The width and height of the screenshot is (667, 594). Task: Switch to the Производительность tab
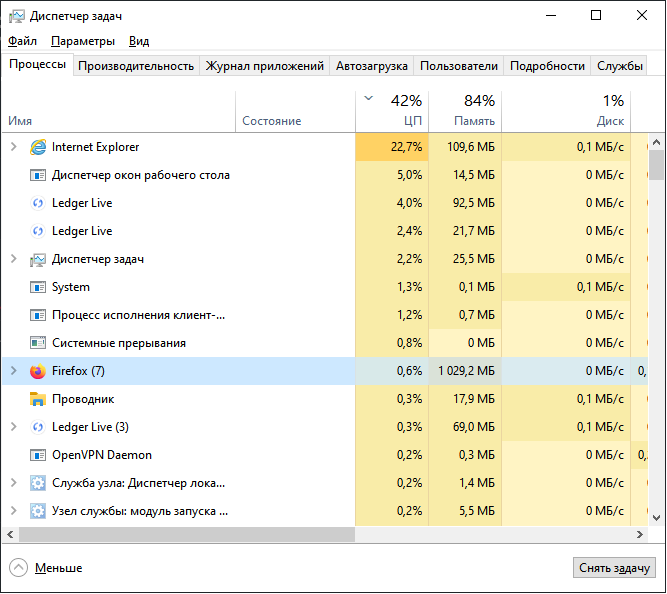(136, 66)
